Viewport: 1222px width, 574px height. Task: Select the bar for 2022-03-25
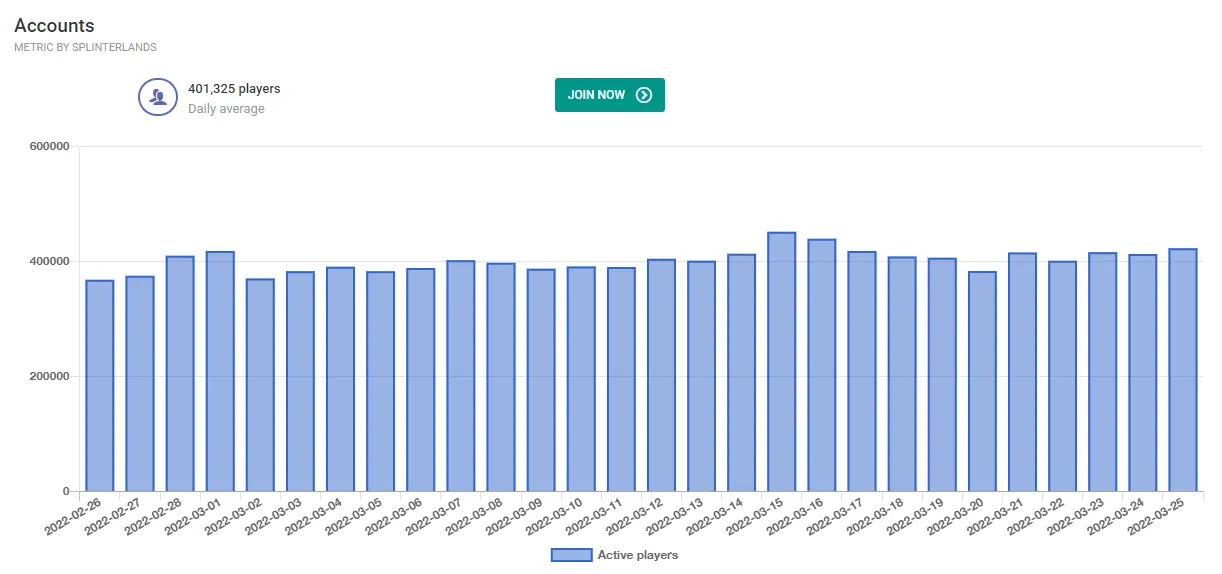coord(1182,371)
